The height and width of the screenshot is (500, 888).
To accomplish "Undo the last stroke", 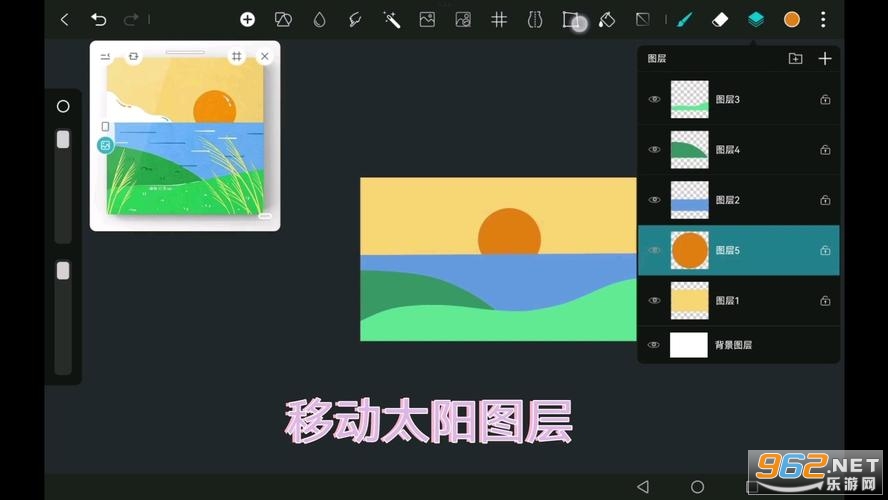I will click(x=99, y=20).
